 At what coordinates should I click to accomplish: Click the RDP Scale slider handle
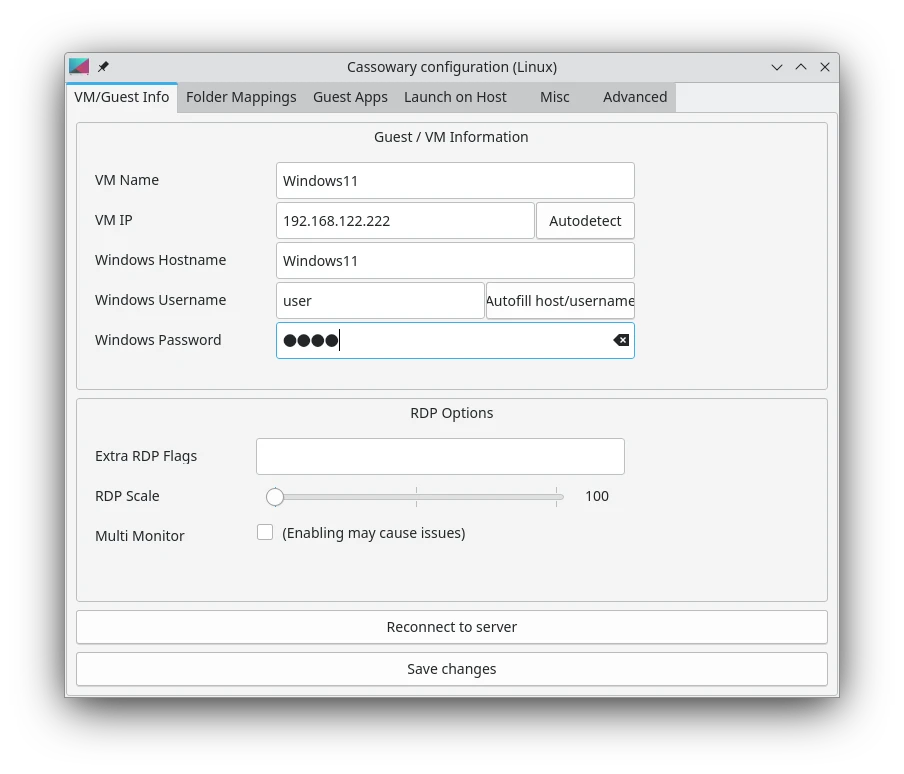coord(275,497)
